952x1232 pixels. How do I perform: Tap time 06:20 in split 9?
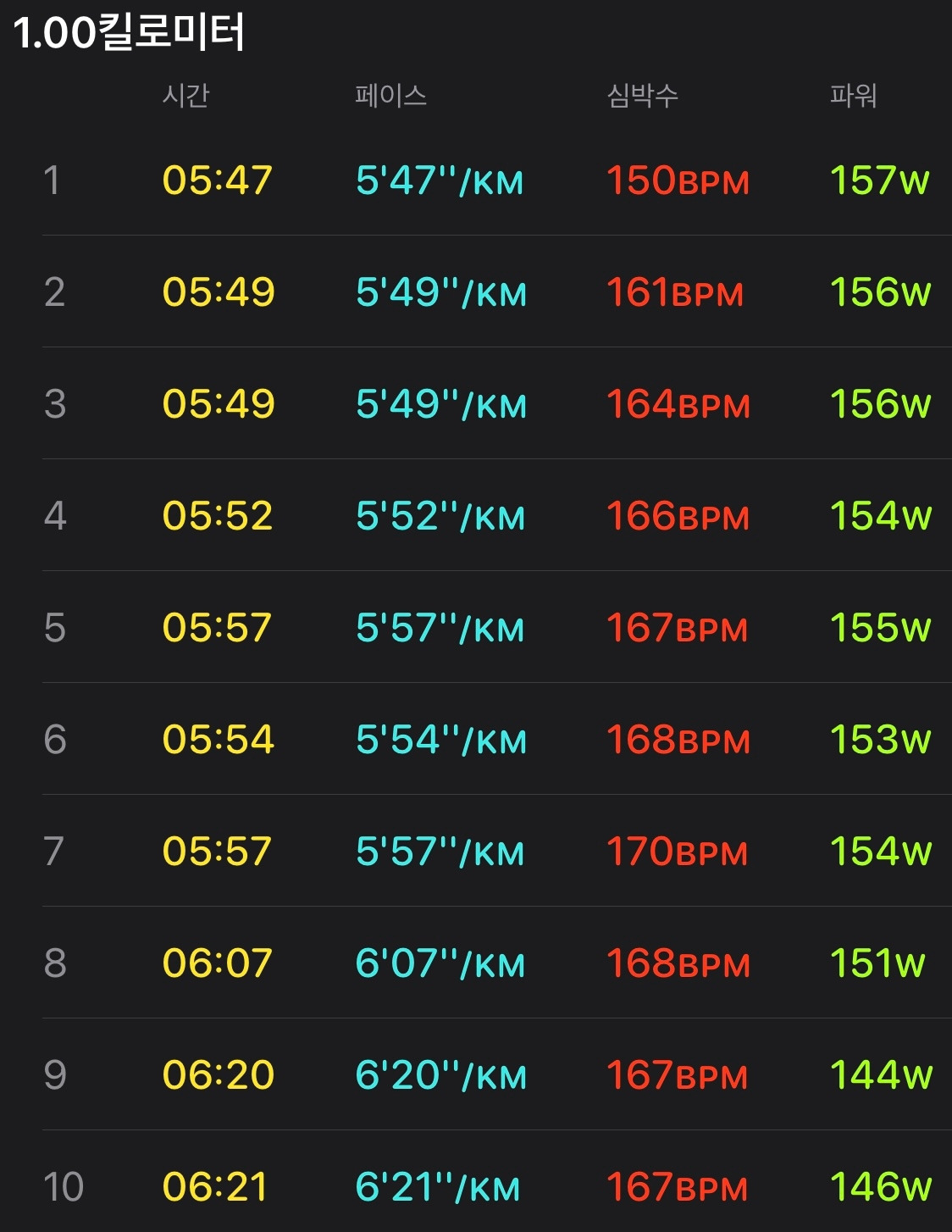tap(219, 1075)
